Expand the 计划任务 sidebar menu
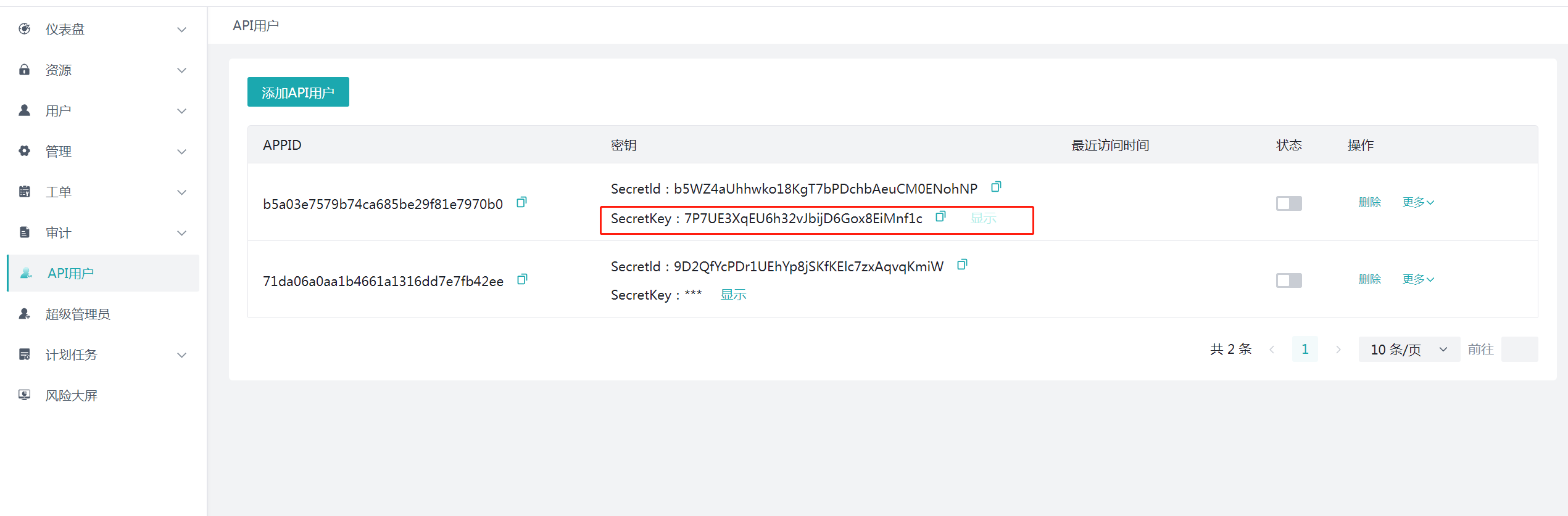 click(102, 355)
